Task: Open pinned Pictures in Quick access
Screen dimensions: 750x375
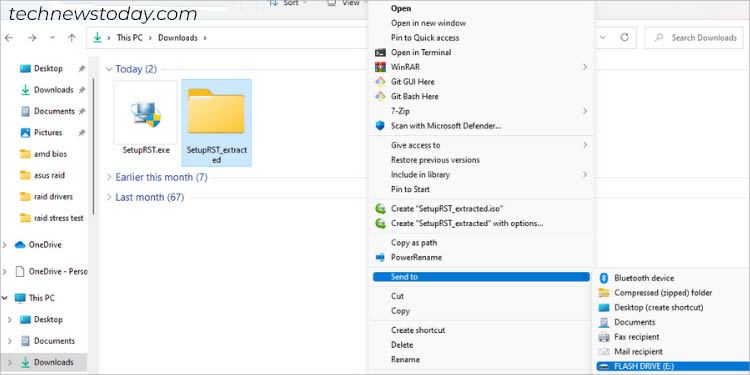Action: pos(48,132)
